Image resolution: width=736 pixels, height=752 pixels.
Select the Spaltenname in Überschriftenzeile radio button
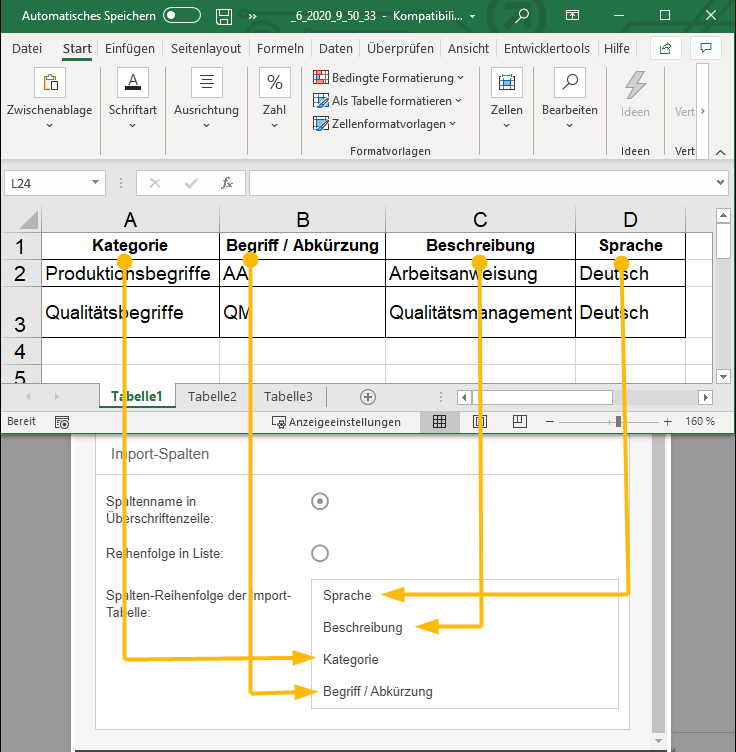tap(320, 501)
